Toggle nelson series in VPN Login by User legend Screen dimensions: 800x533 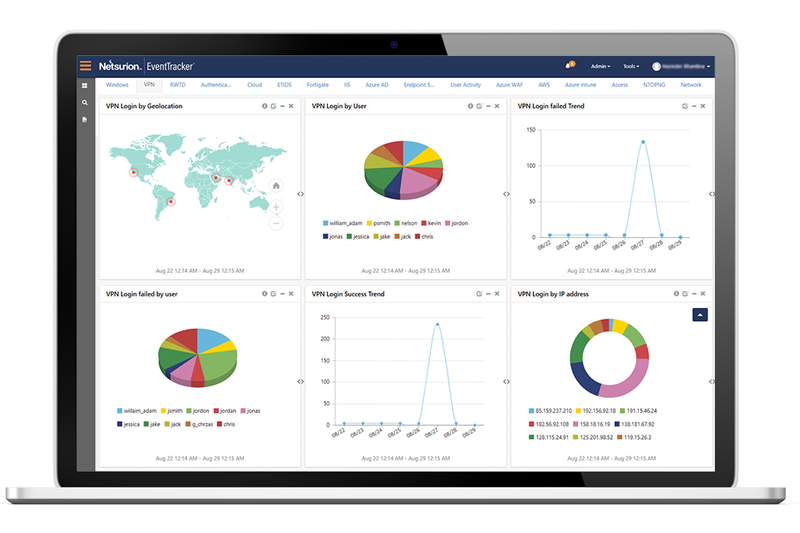[406, 223]
